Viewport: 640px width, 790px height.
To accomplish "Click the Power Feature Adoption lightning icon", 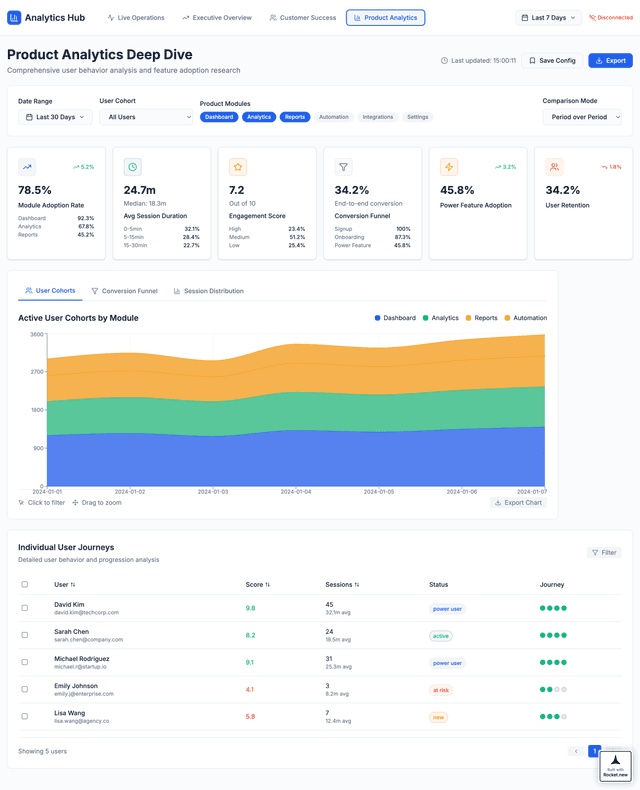I will [449, 167].
